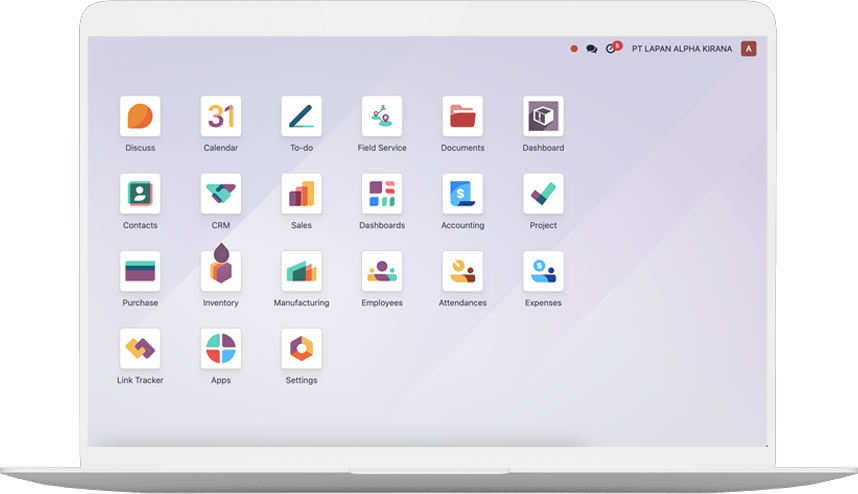Launch the CRM app
Screen dimensions: 858x494
221,194
